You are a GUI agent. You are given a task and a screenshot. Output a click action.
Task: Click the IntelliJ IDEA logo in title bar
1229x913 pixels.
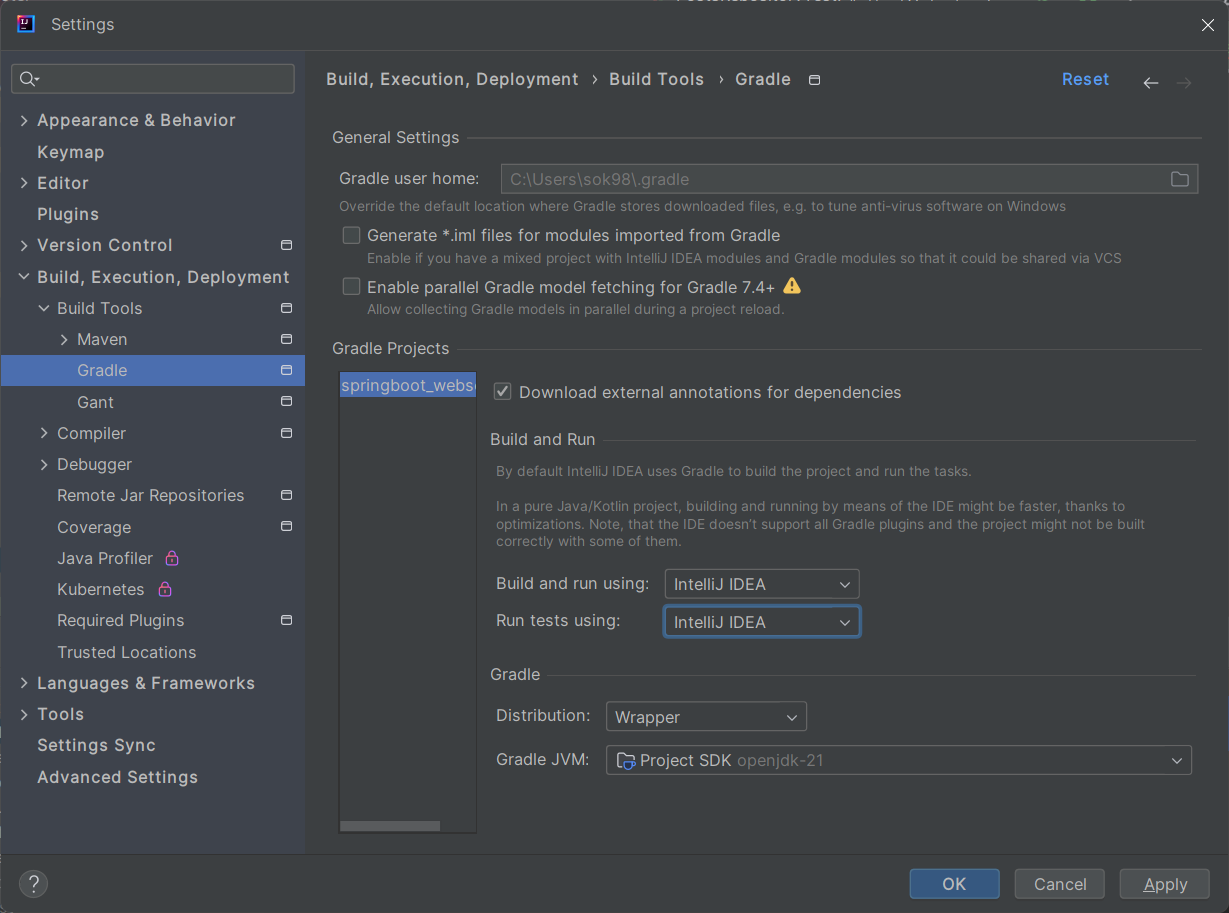[27, 24]
